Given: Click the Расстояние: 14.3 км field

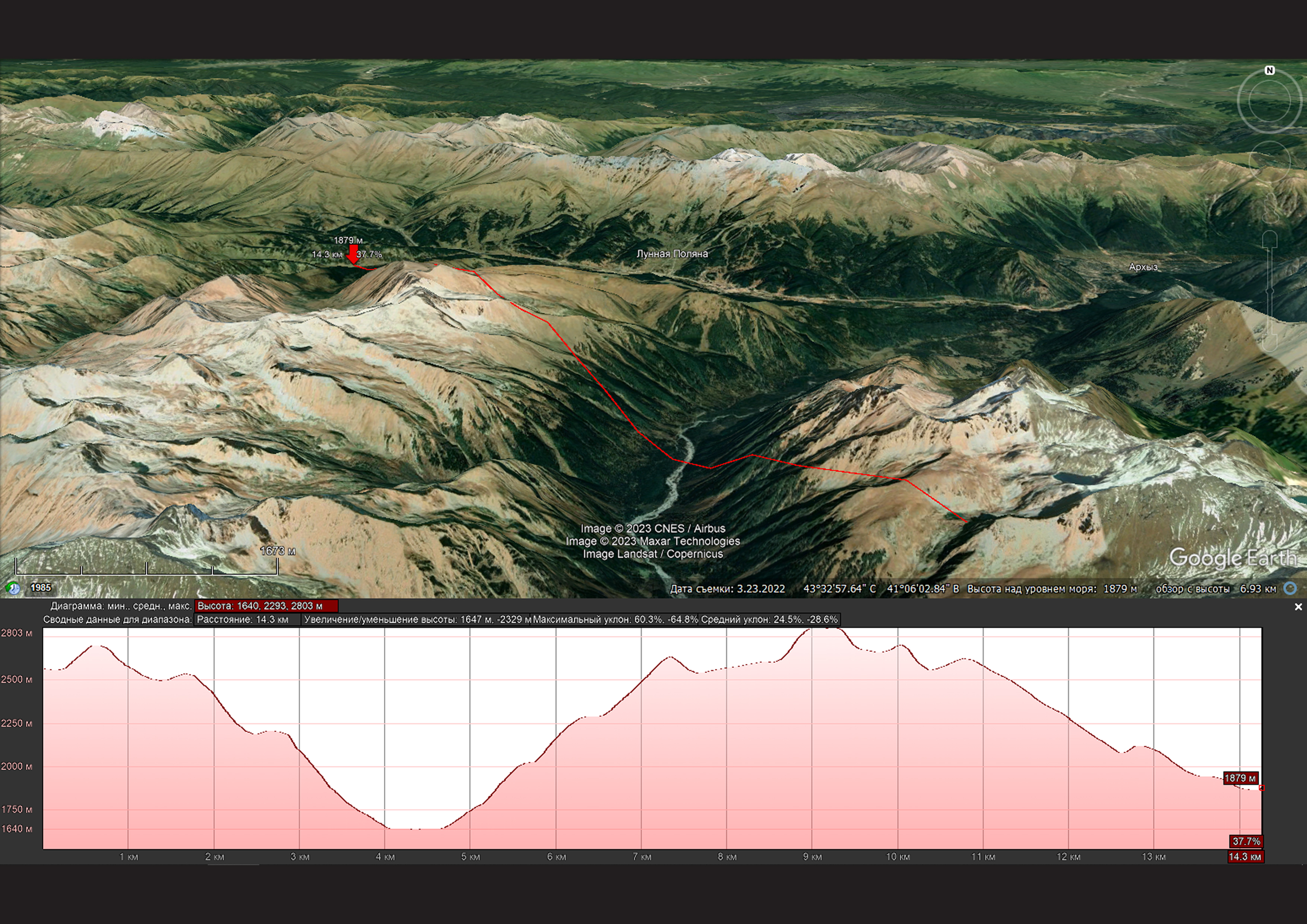Looking at the screenshot, I should (247, 620).
